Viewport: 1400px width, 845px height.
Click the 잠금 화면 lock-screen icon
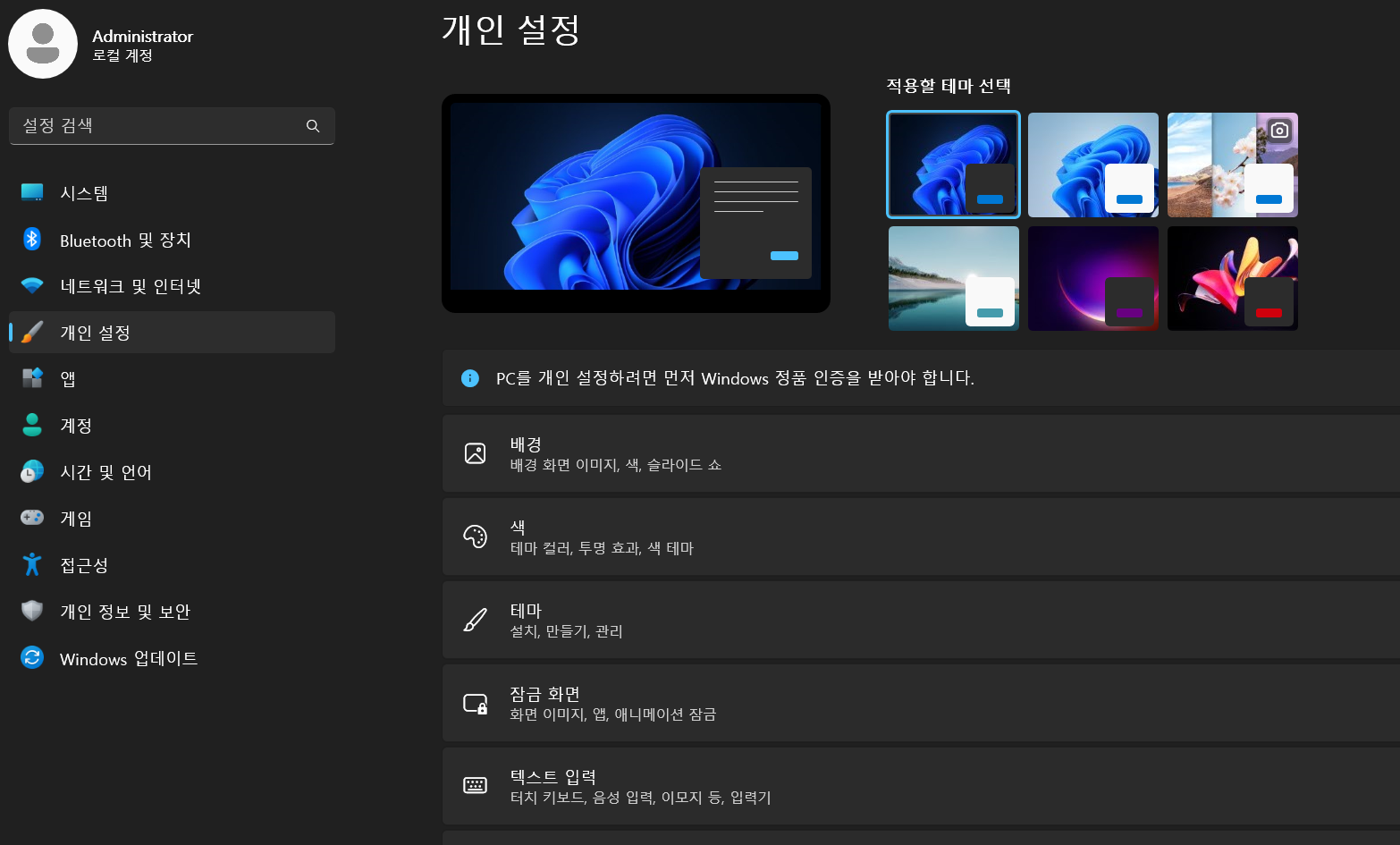(x=475, y=703)
